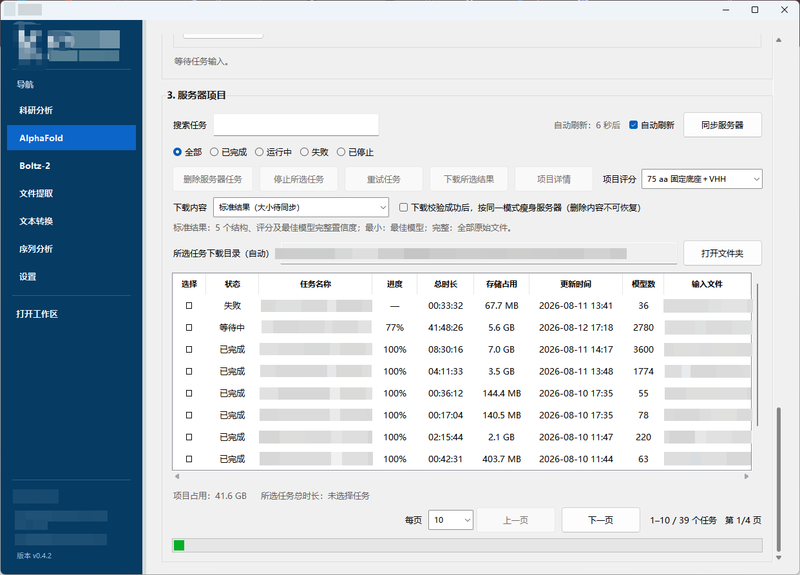The width and height of the screenshot is (800, 575).
Task: Click the 同步服务器 button
Action: click(x=722, y=125)
